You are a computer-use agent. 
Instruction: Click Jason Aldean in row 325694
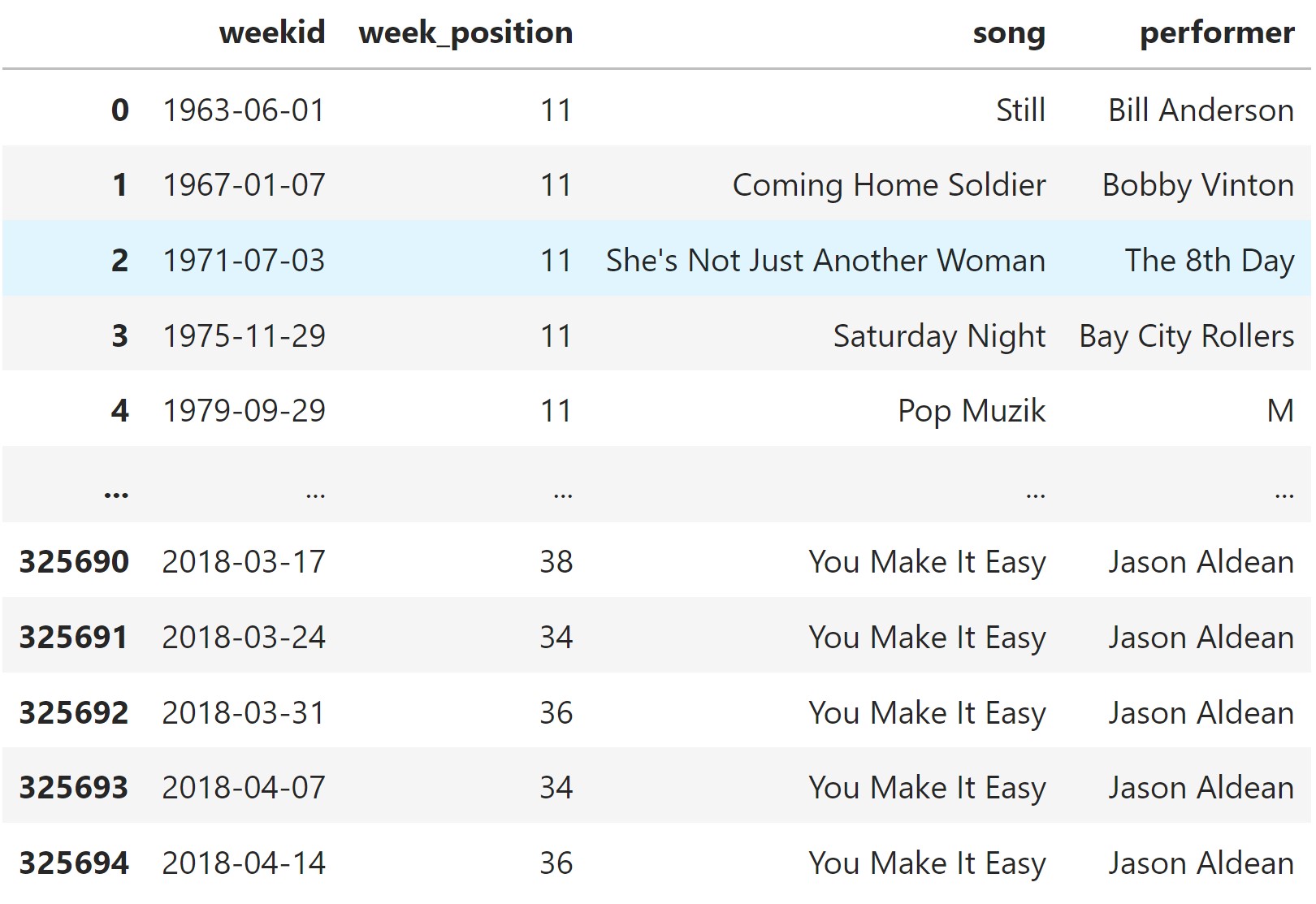1201,863
